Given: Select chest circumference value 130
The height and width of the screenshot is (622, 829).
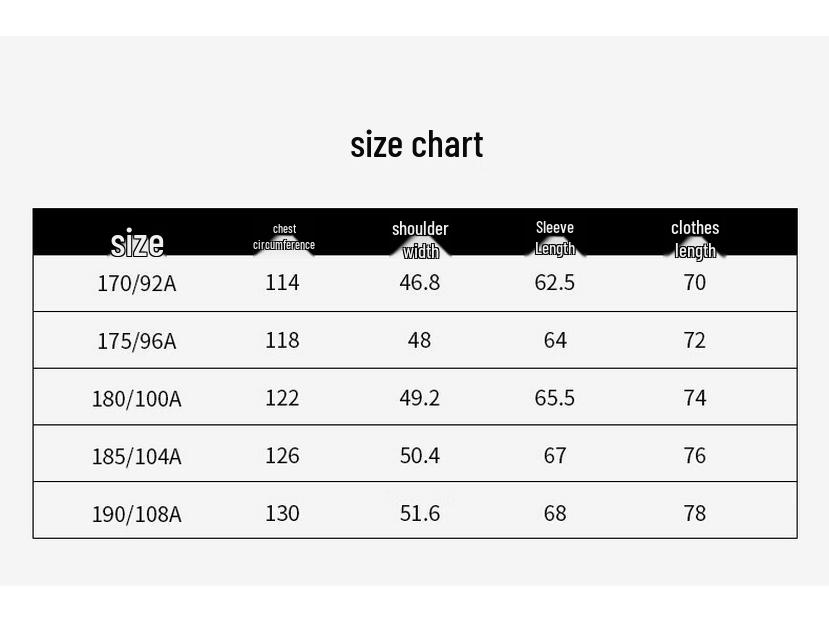Looking at the screenshot, I should tap(282, 512).
